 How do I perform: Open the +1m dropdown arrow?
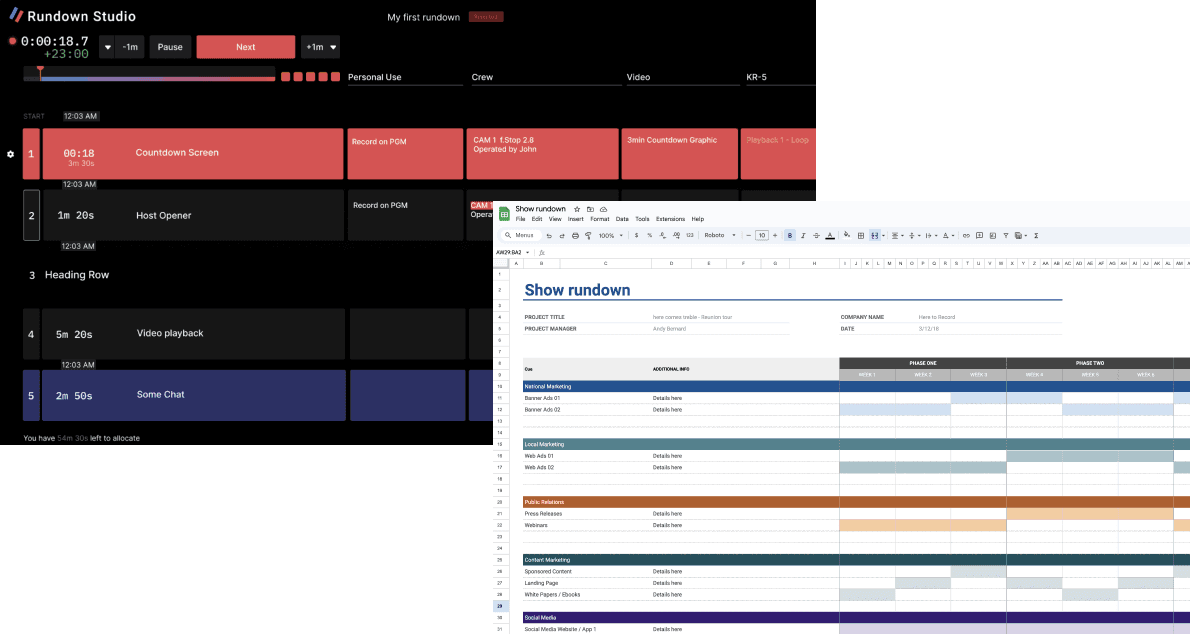tap(333, 46)
